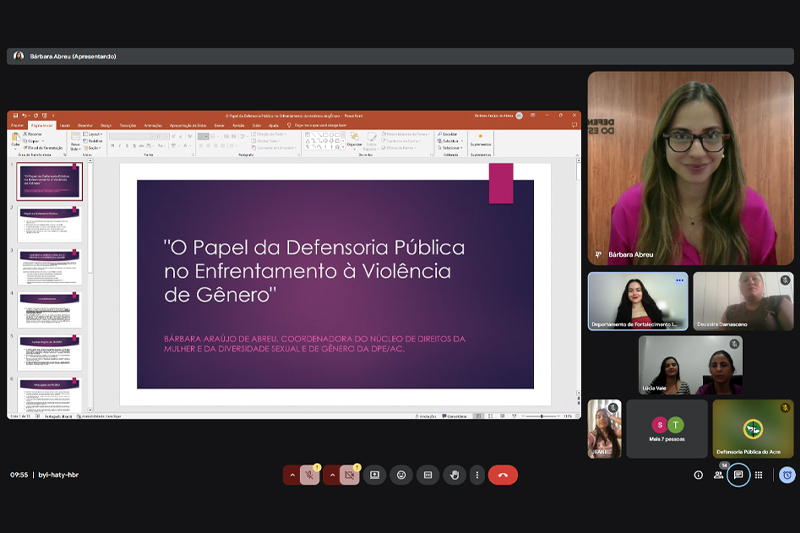Image resolution: width=800 pixels, height=533 pixels.
Task: Switch to reading view icon in status bar
Action: click(503, 416)
